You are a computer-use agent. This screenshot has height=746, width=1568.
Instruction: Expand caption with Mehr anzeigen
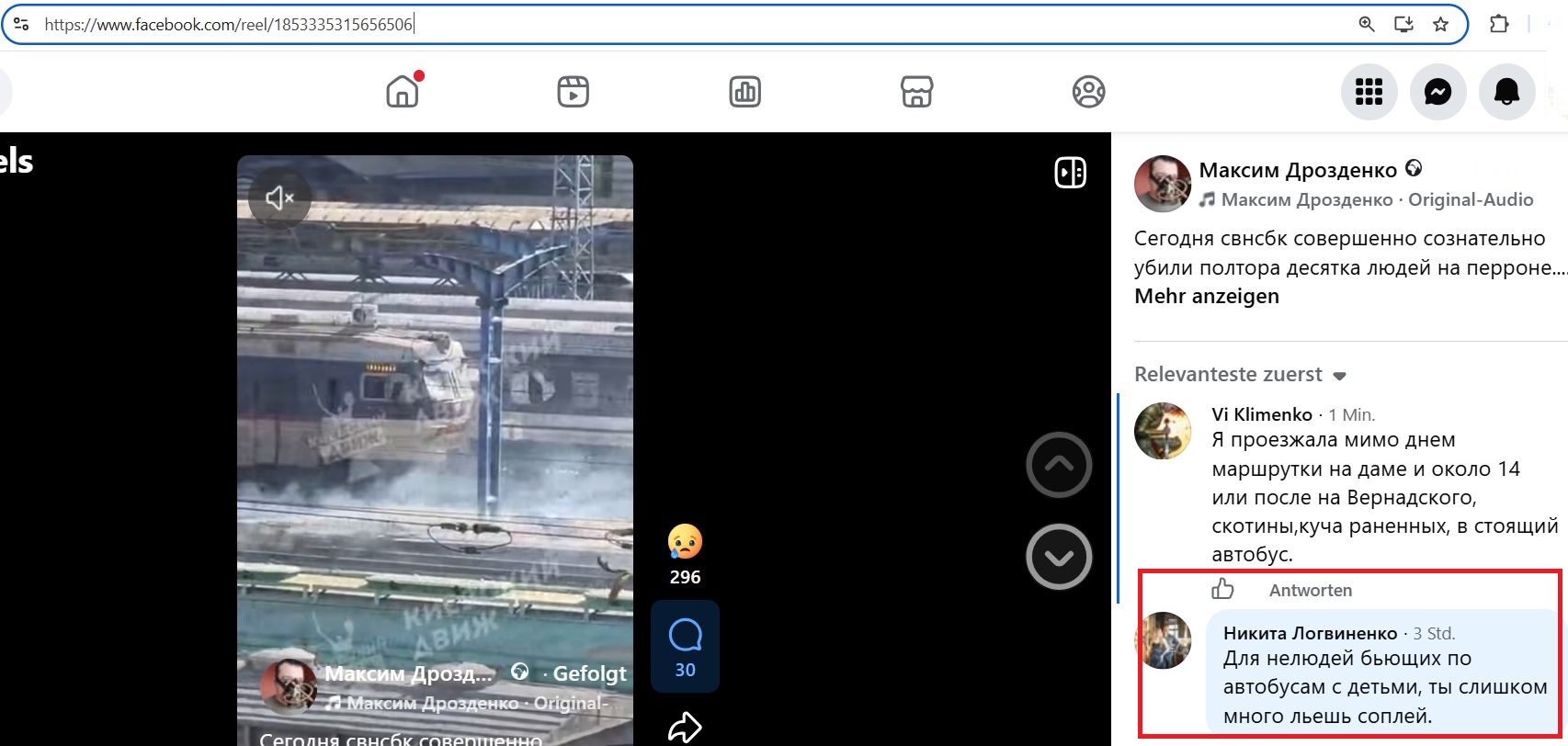1207,296
